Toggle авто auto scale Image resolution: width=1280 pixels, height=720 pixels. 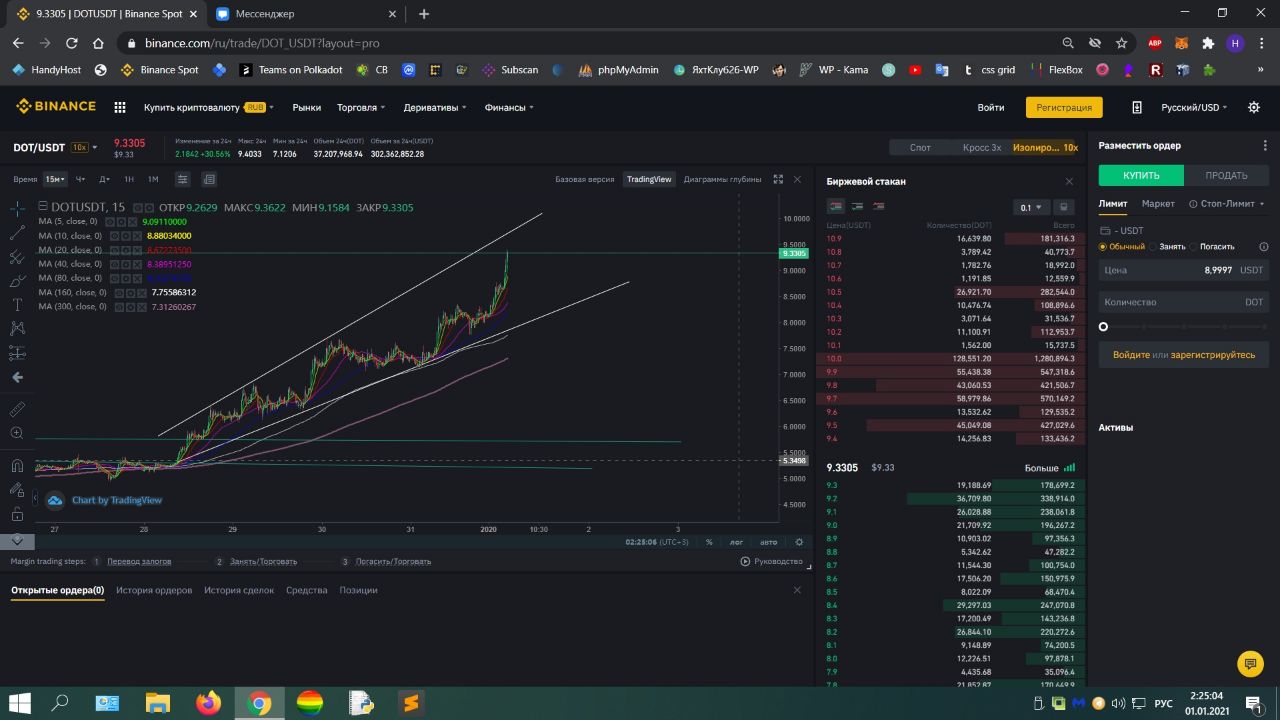[768, 542]
